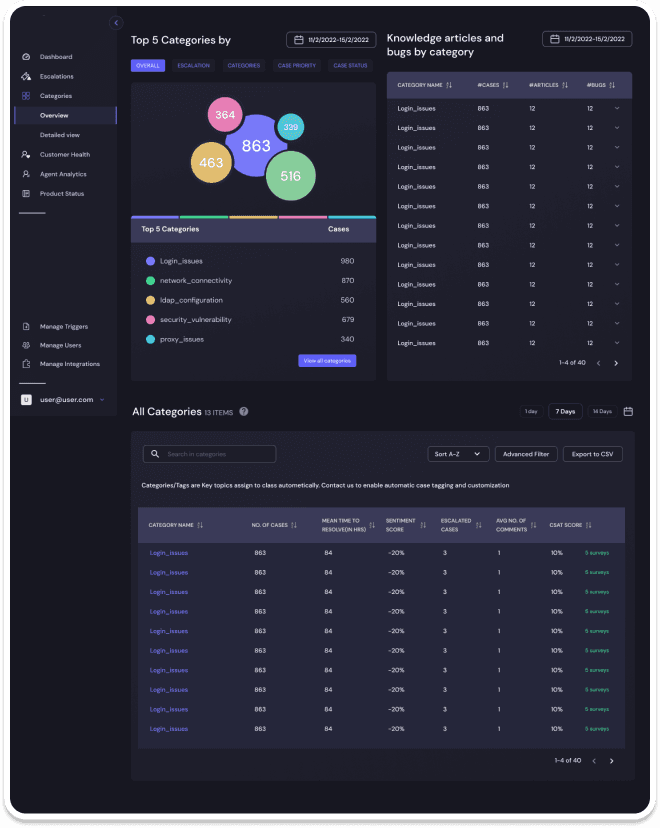The image size is (660, 828).
Task: Open first Login_issues link in All Categories
Action: pos(168,553)
